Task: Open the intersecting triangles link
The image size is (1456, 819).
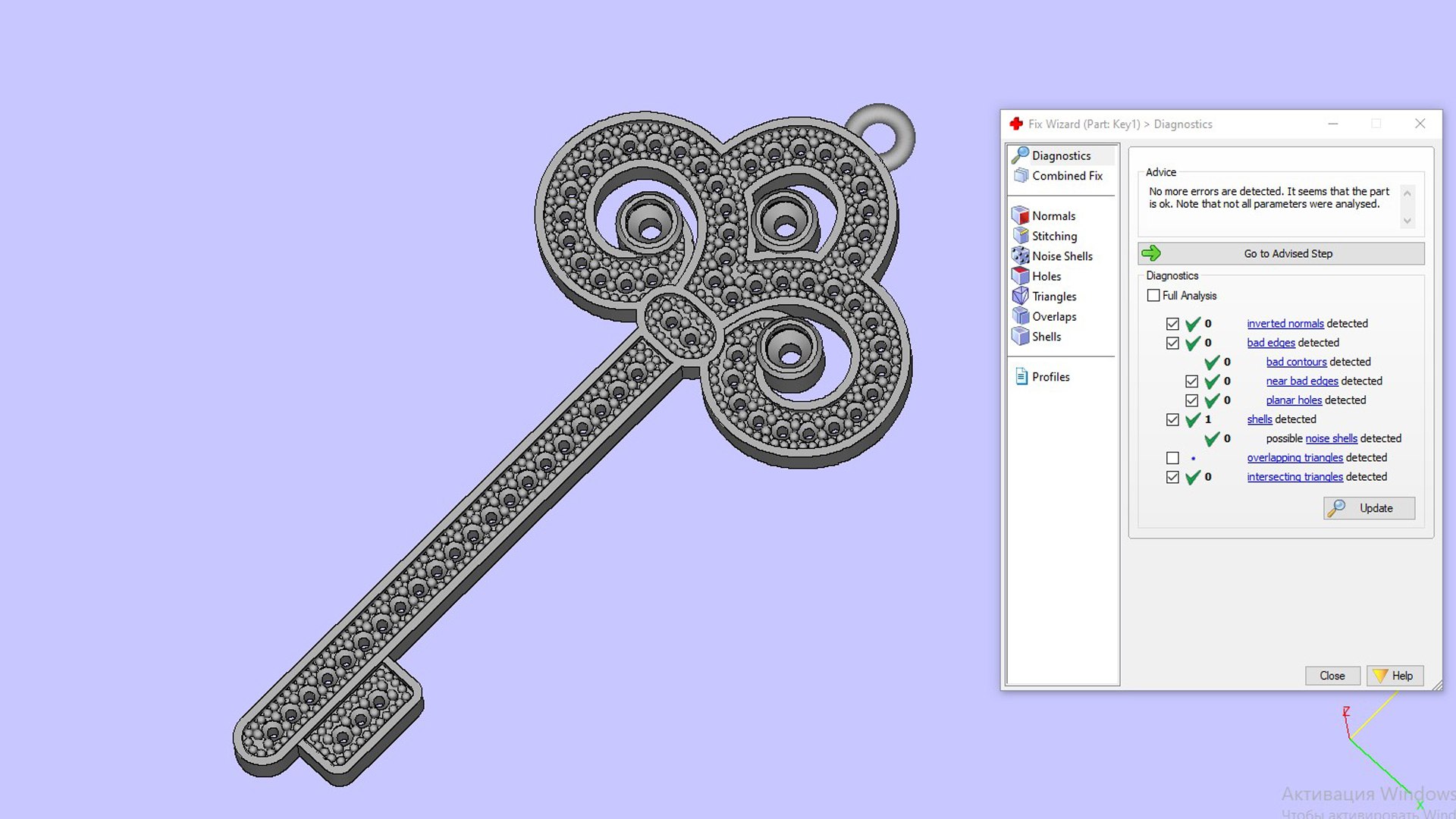Action: (x=1294, y=477)
